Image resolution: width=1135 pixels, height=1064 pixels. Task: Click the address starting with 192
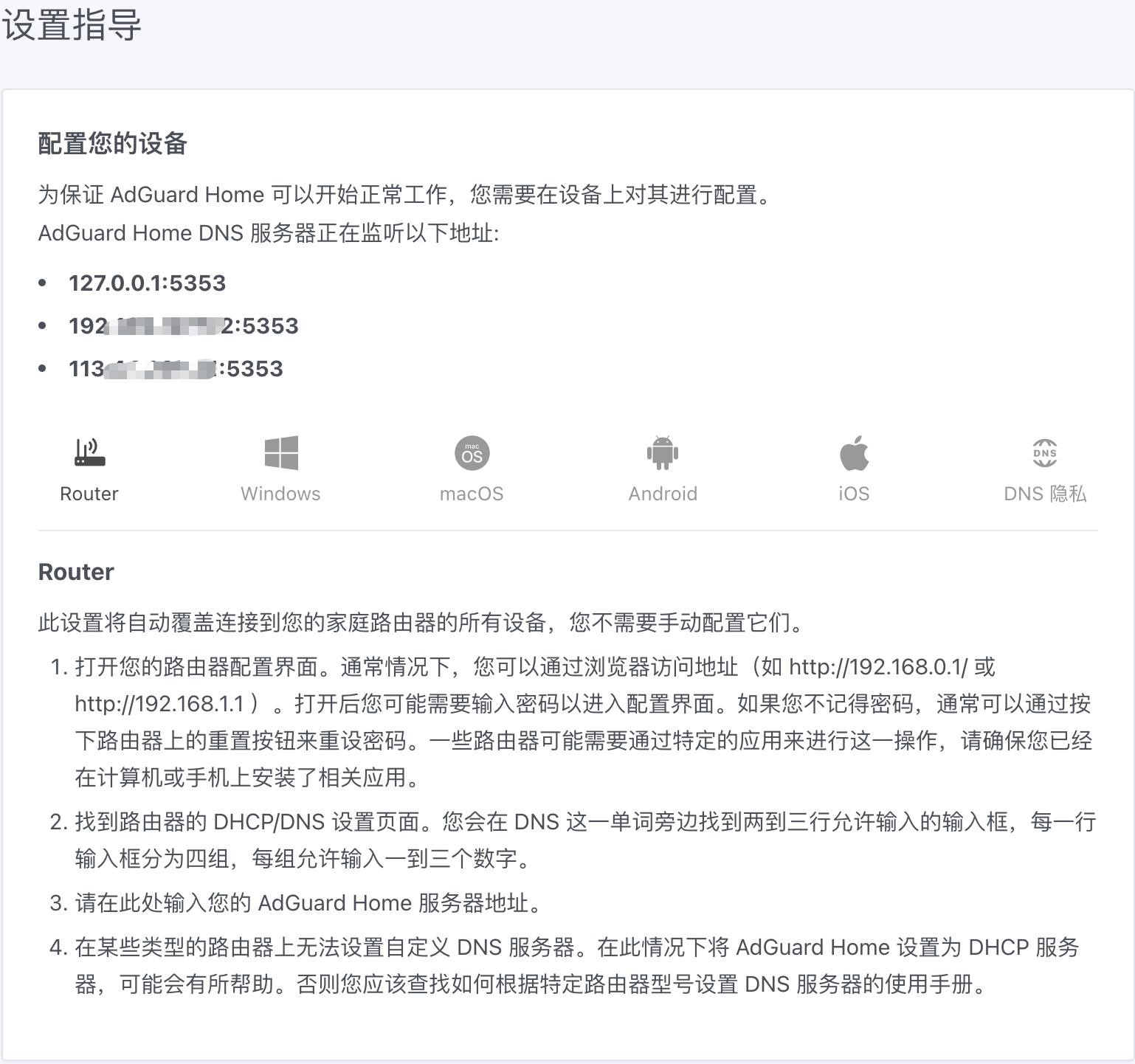tap(184, 326)
